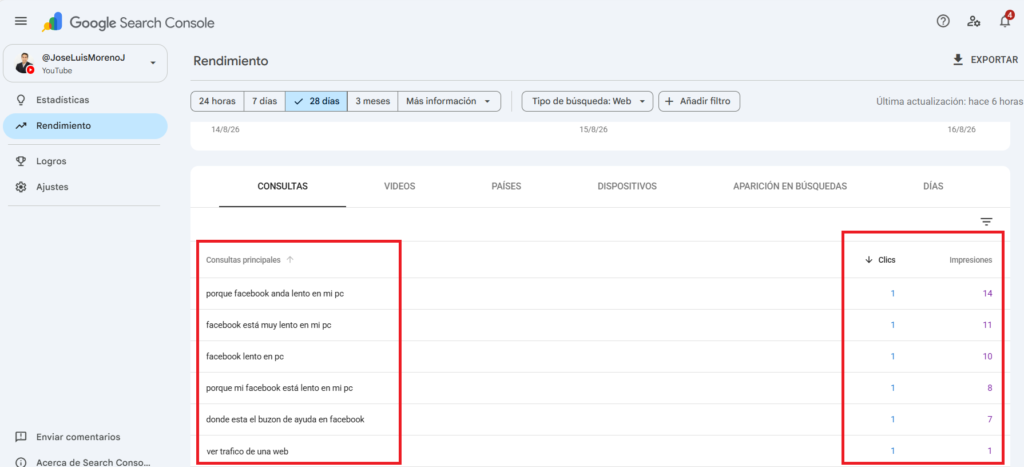Click the Google Search Console logo
Screen dimensions: 1024x467
tap(128, 22)
